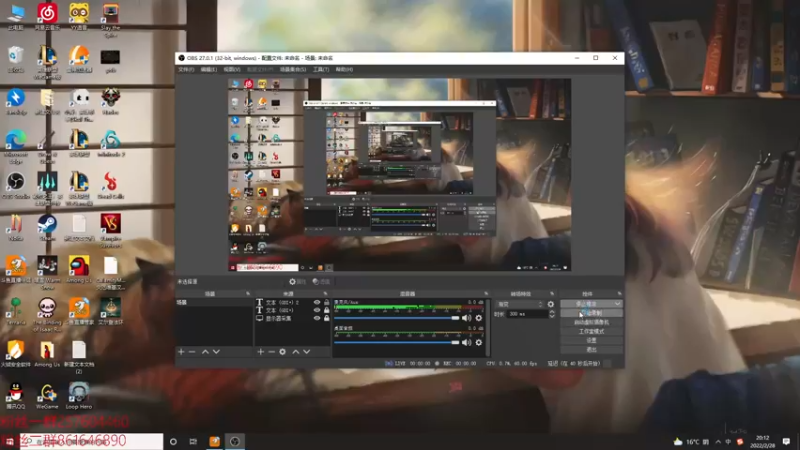Move scene up with arrow icon

pyautogui.click(x=205, y=352)
